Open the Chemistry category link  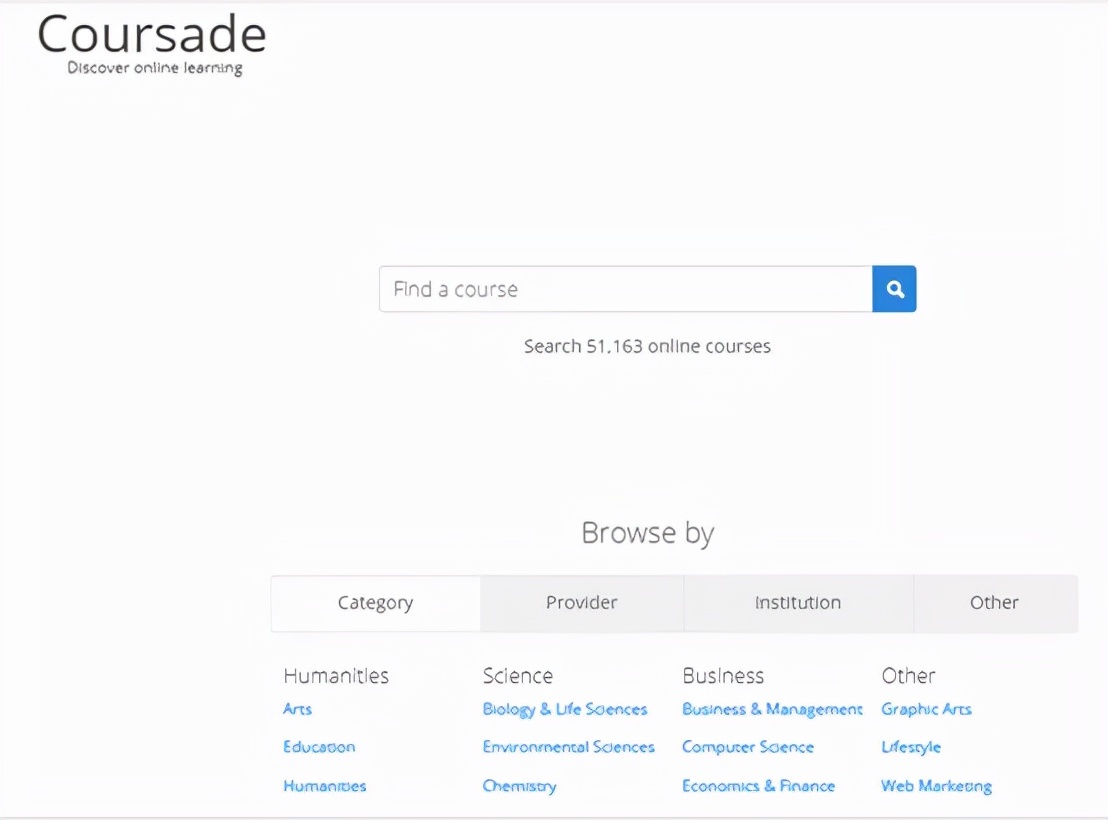[519, 786]
